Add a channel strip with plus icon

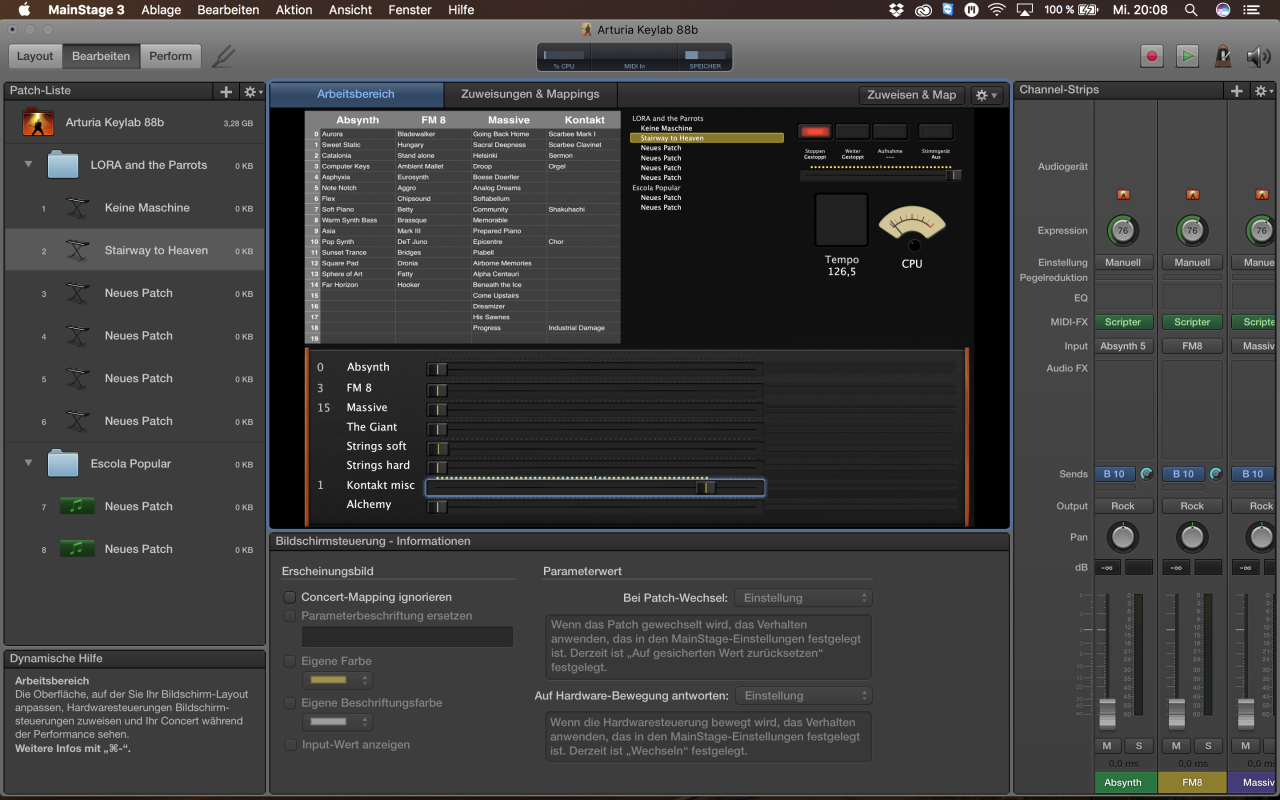(1237, 91)
